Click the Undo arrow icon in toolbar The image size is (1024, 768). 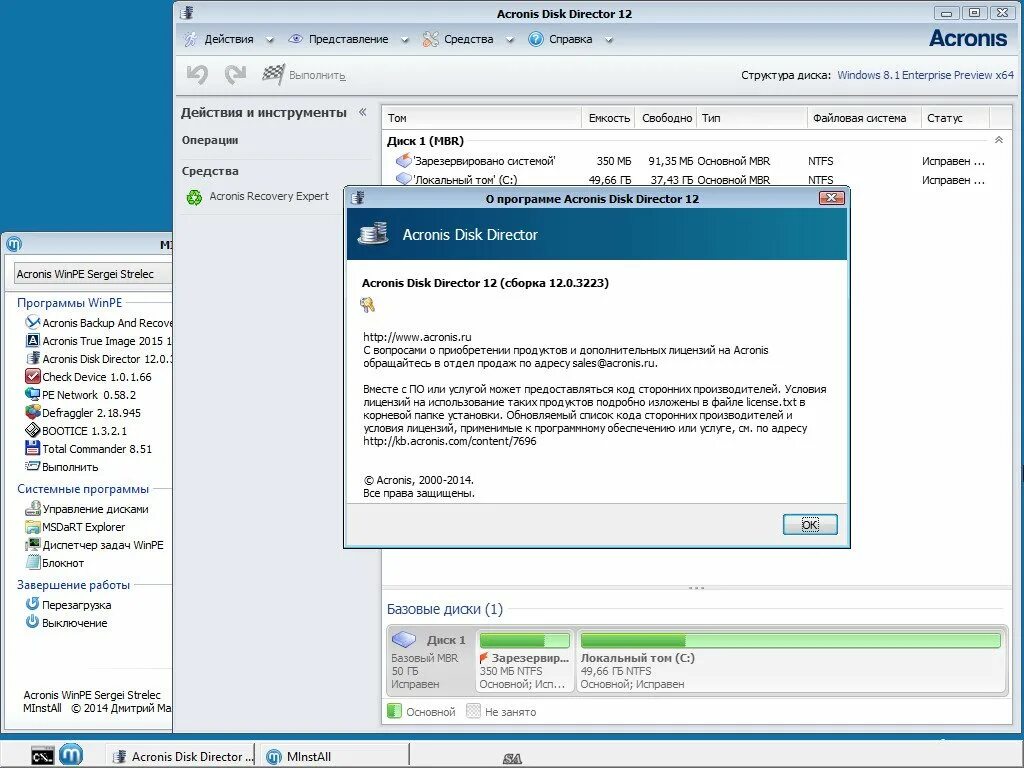coord(197,74)
